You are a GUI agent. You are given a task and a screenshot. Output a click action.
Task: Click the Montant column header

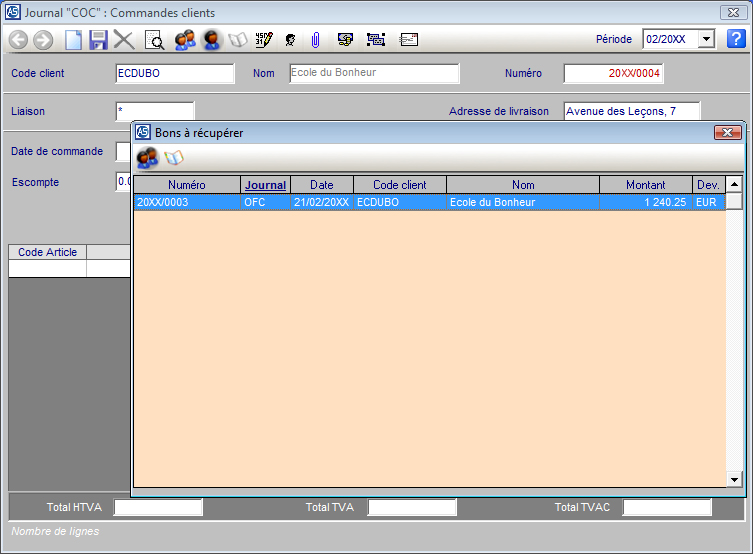[x=645, y=185]
